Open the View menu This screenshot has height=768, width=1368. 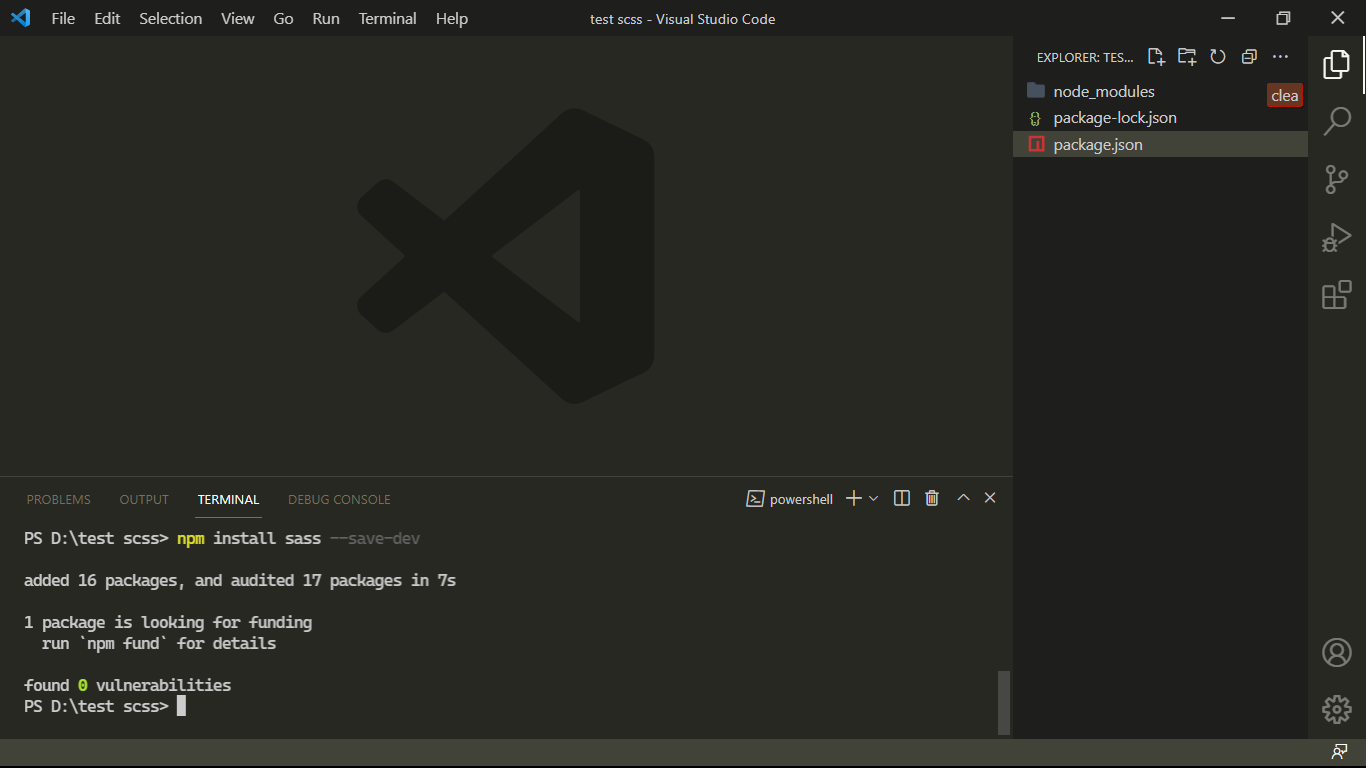coord(237,18)
